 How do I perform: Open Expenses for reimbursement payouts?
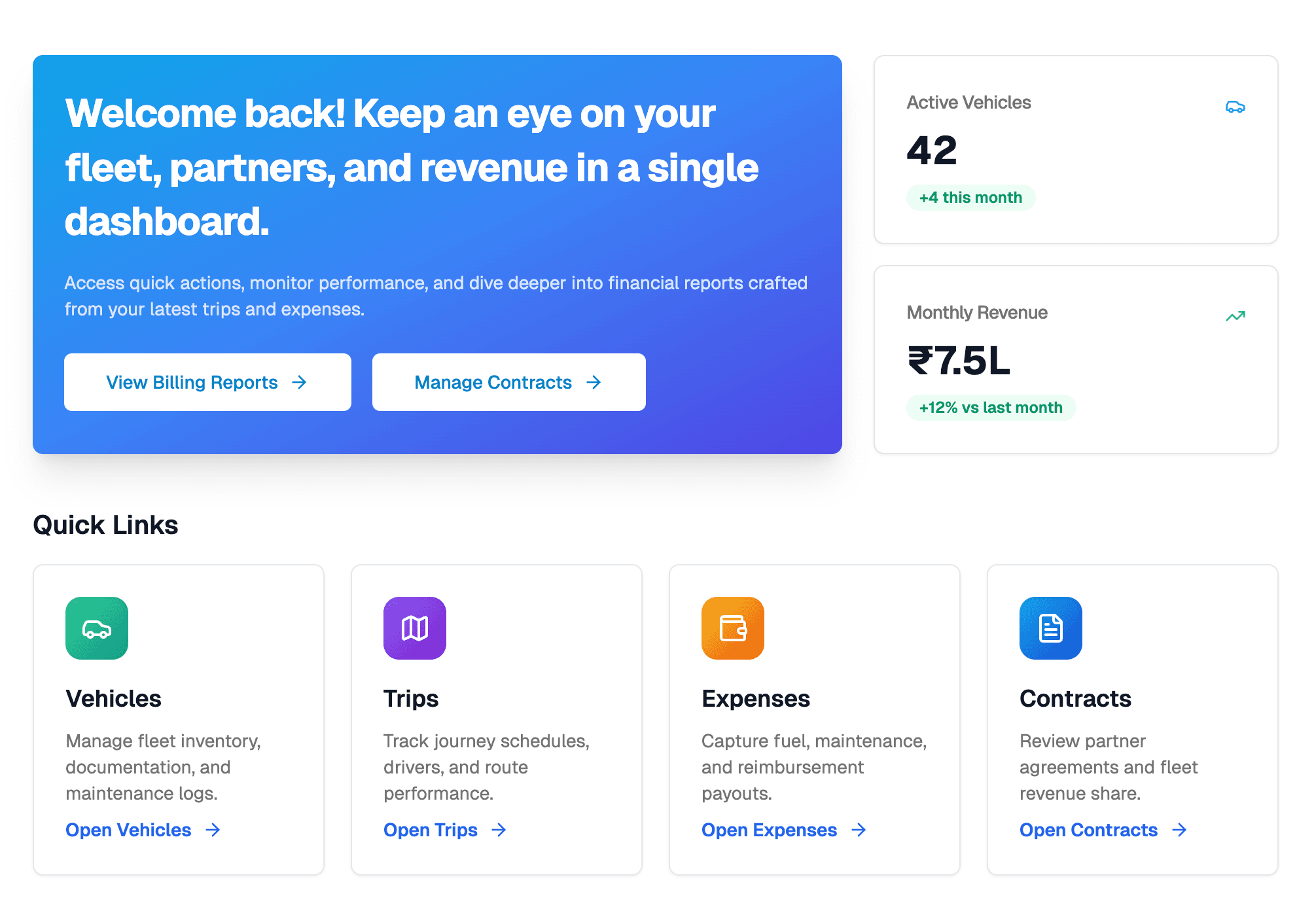[770, 830]
